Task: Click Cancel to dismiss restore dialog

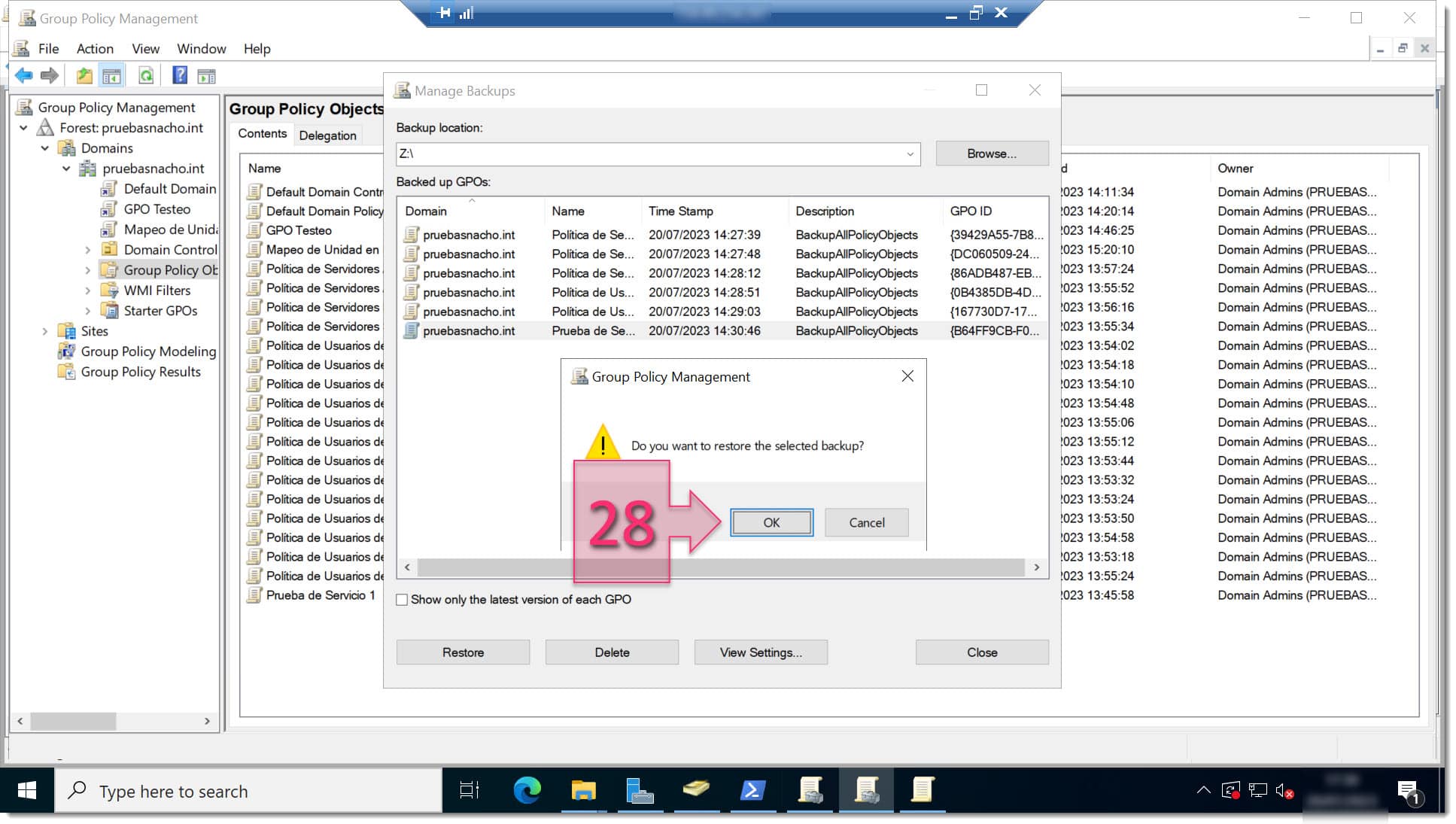Action: click(866, 522)
